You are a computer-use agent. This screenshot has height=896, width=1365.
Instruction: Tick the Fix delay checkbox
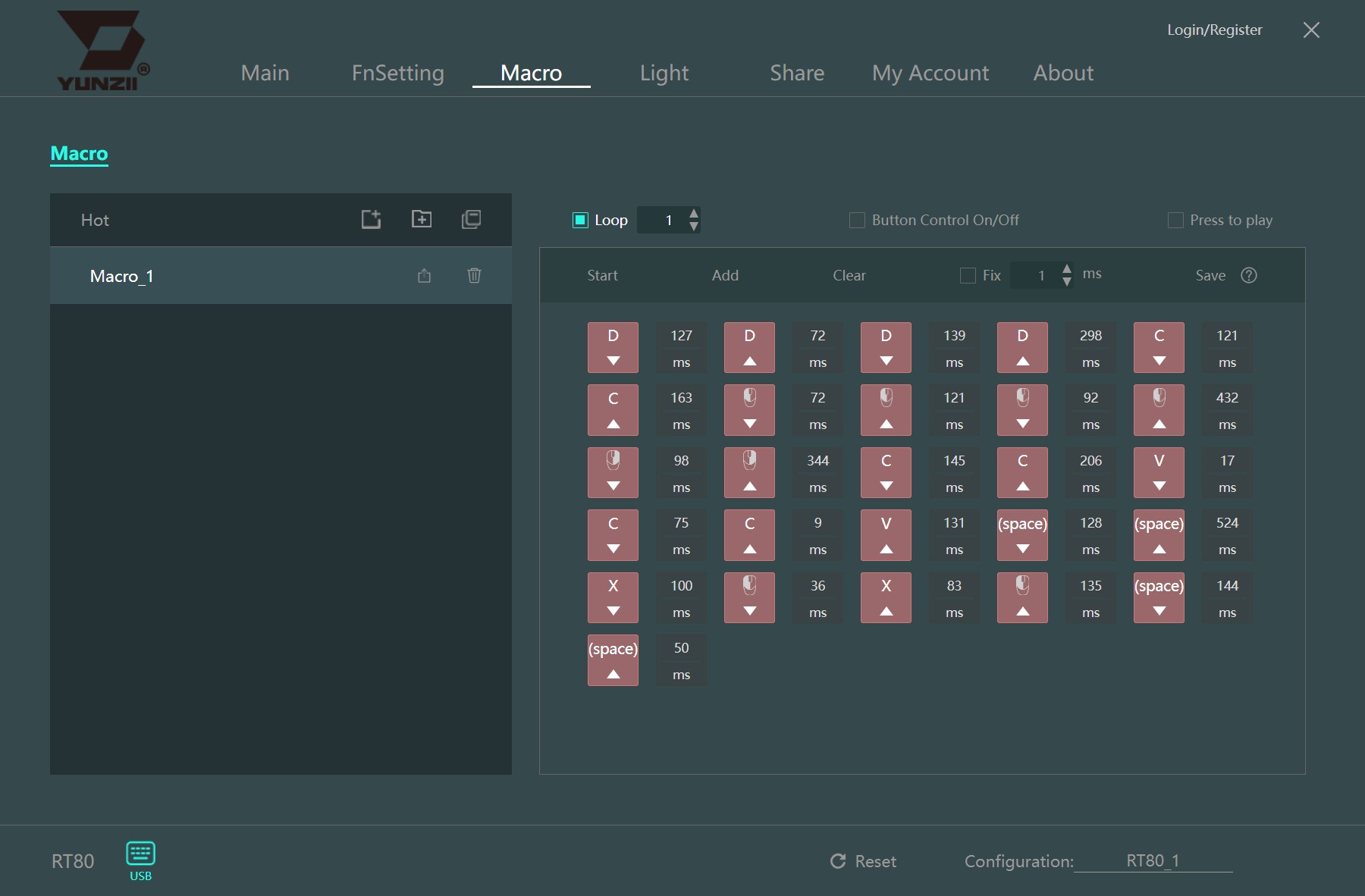tap(968, 275)
